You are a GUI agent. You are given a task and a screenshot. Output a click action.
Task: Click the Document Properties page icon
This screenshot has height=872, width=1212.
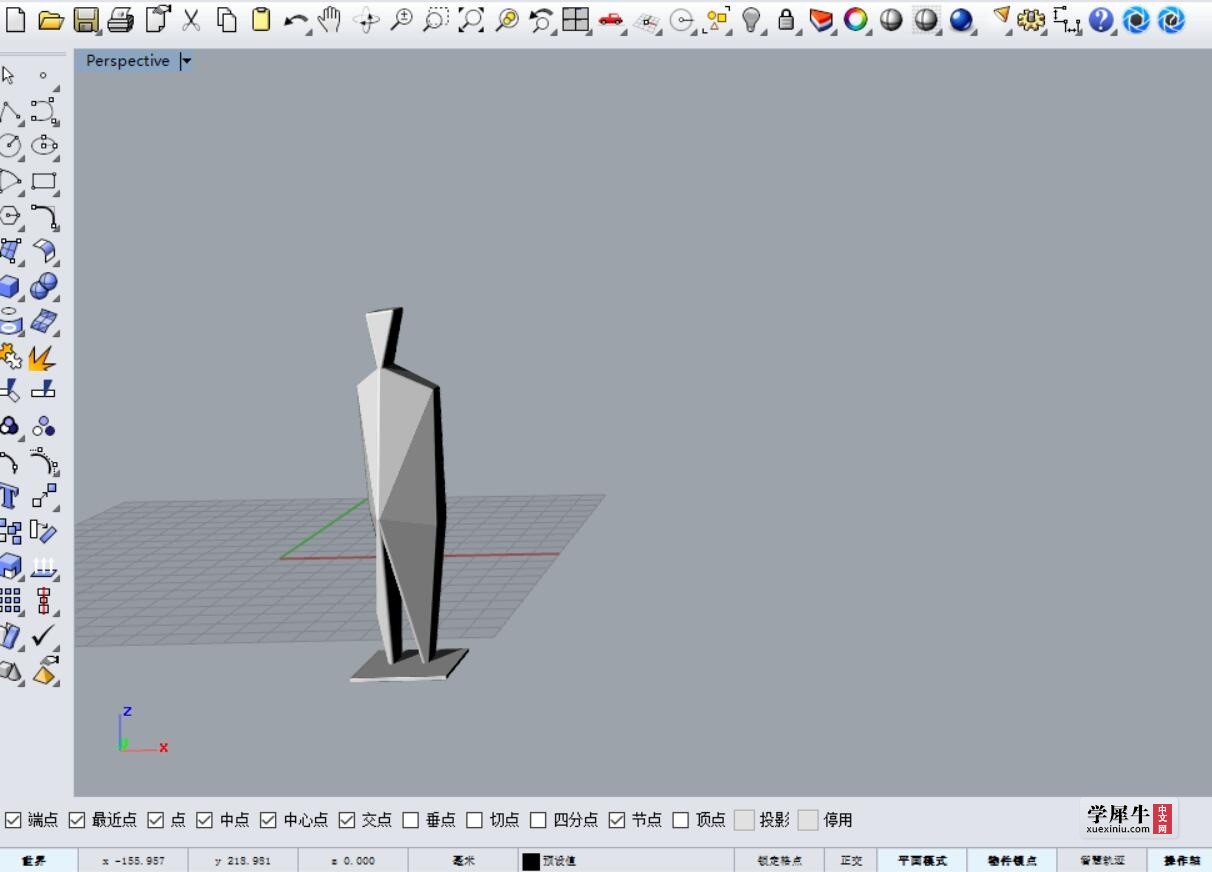coord(157,19)
